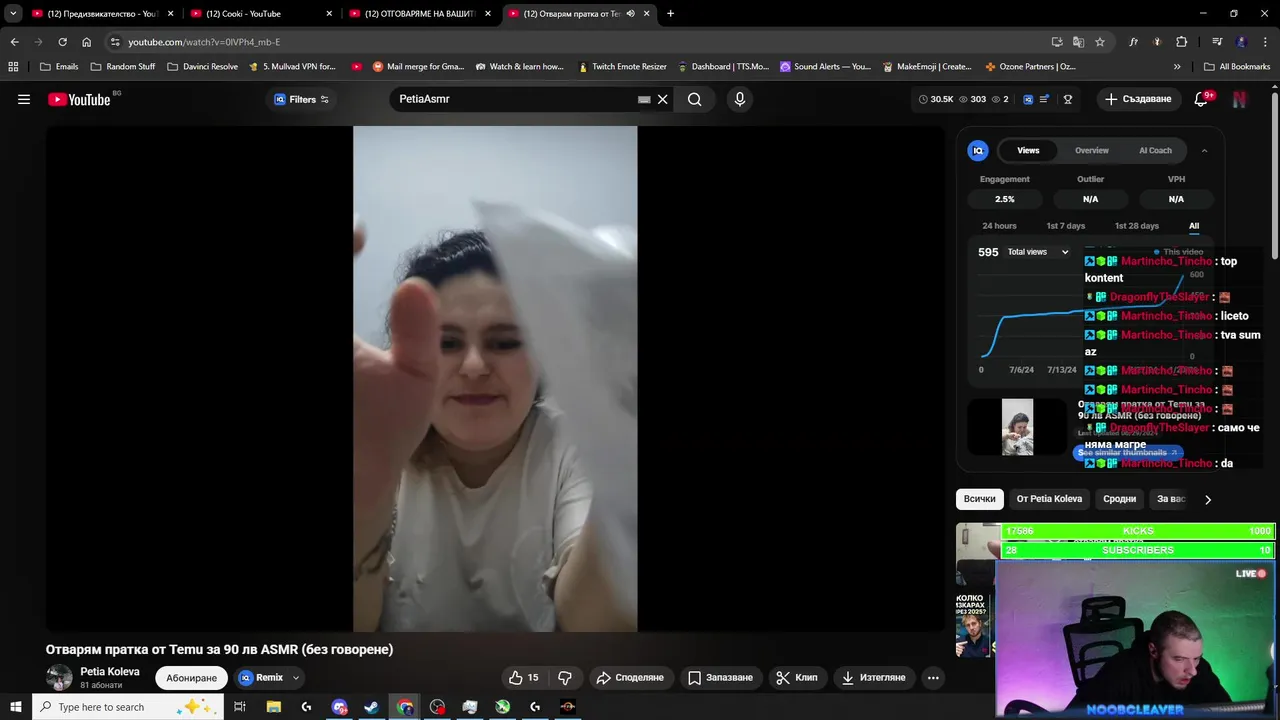Open the Създаване create button
Screen dimensions: 1280x720
(x=1138, y=99)
